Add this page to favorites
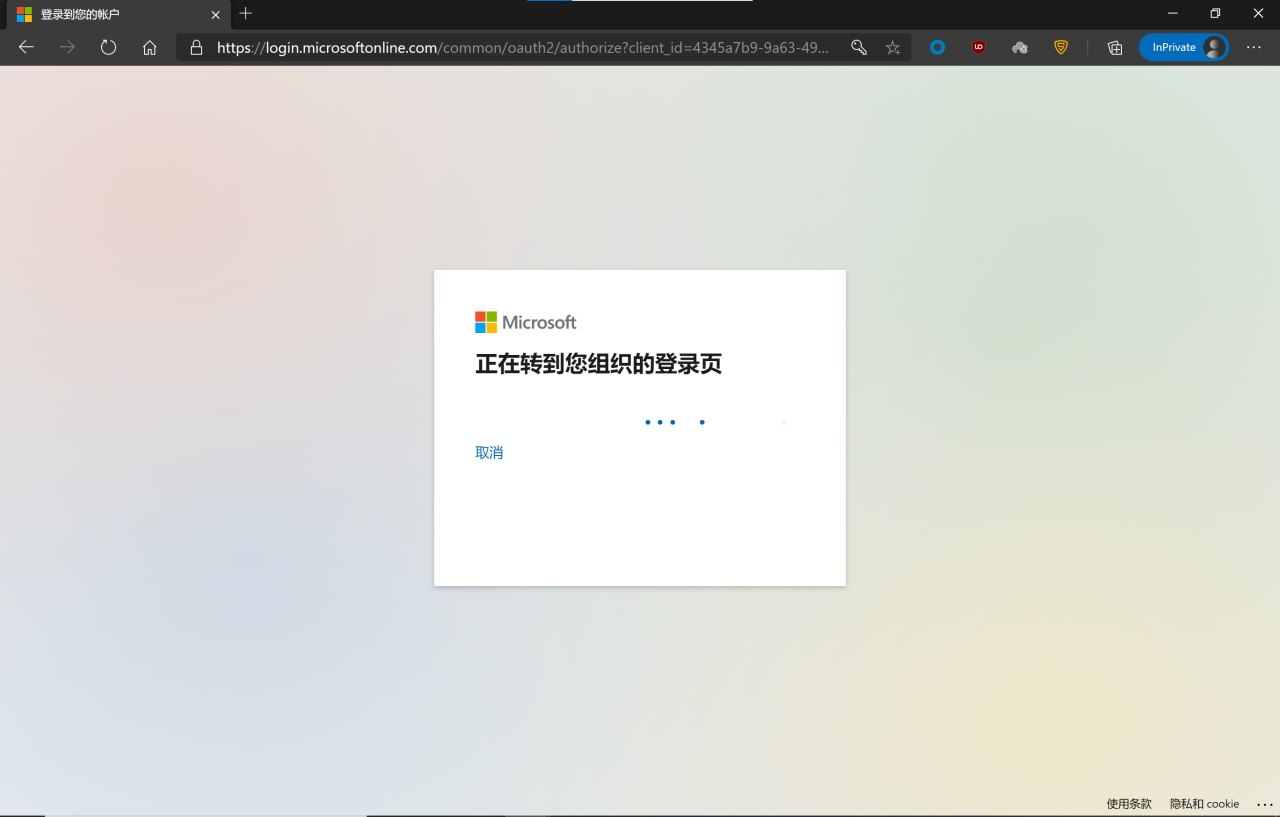 (x=893, y=47)
